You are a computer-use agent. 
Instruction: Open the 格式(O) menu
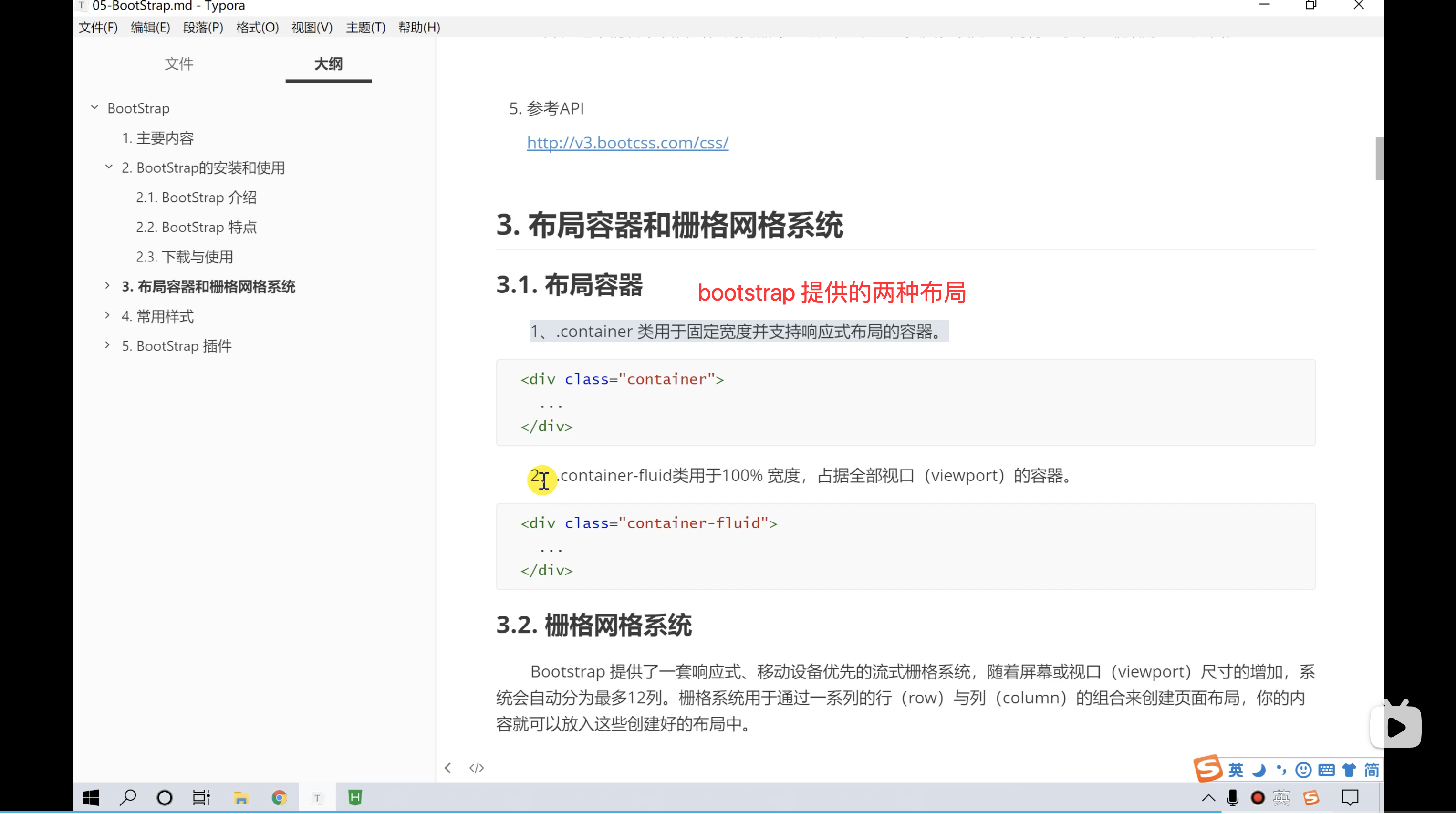point(257,27)
